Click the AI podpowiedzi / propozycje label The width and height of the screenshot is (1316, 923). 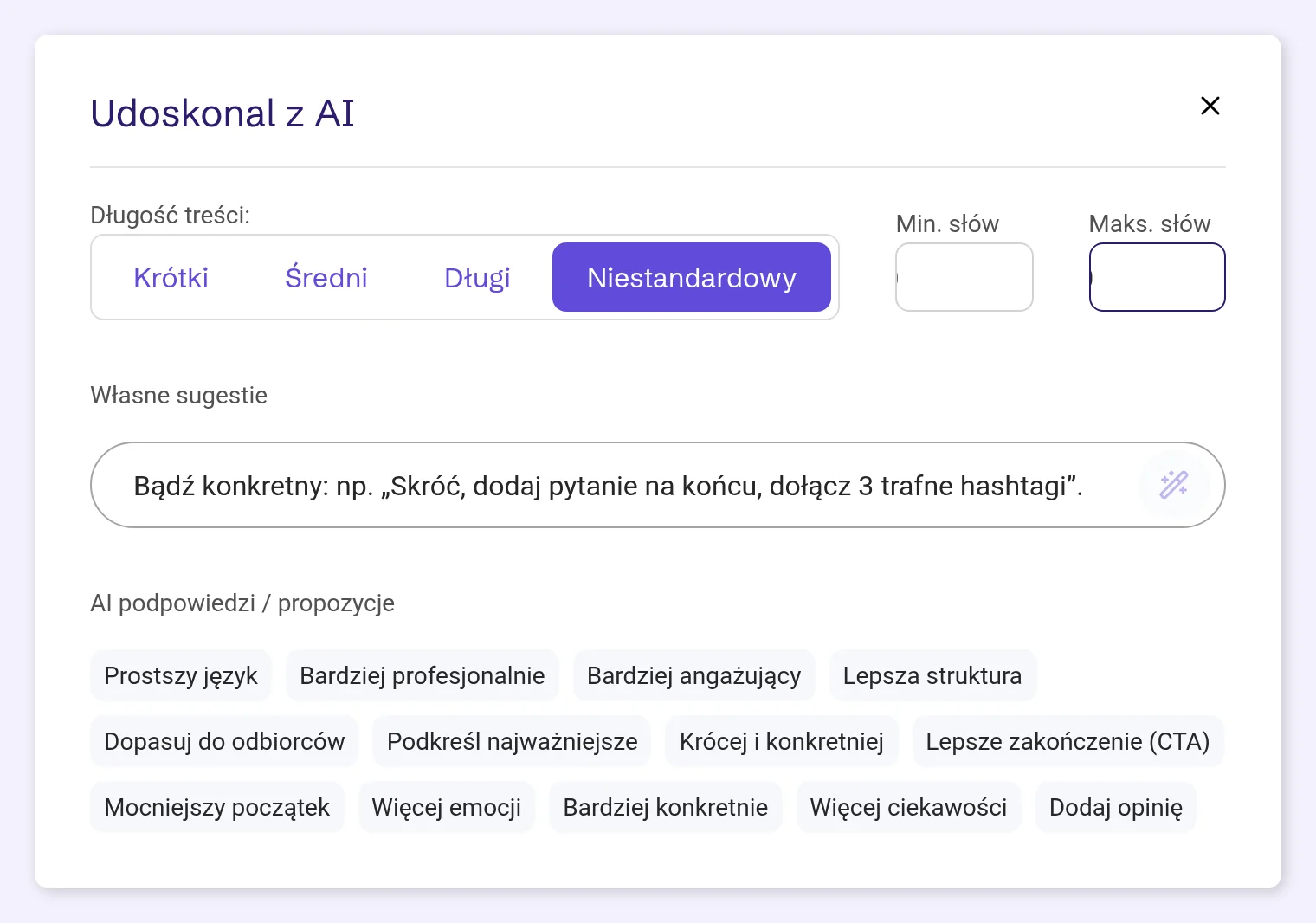[x=242, y=603]
